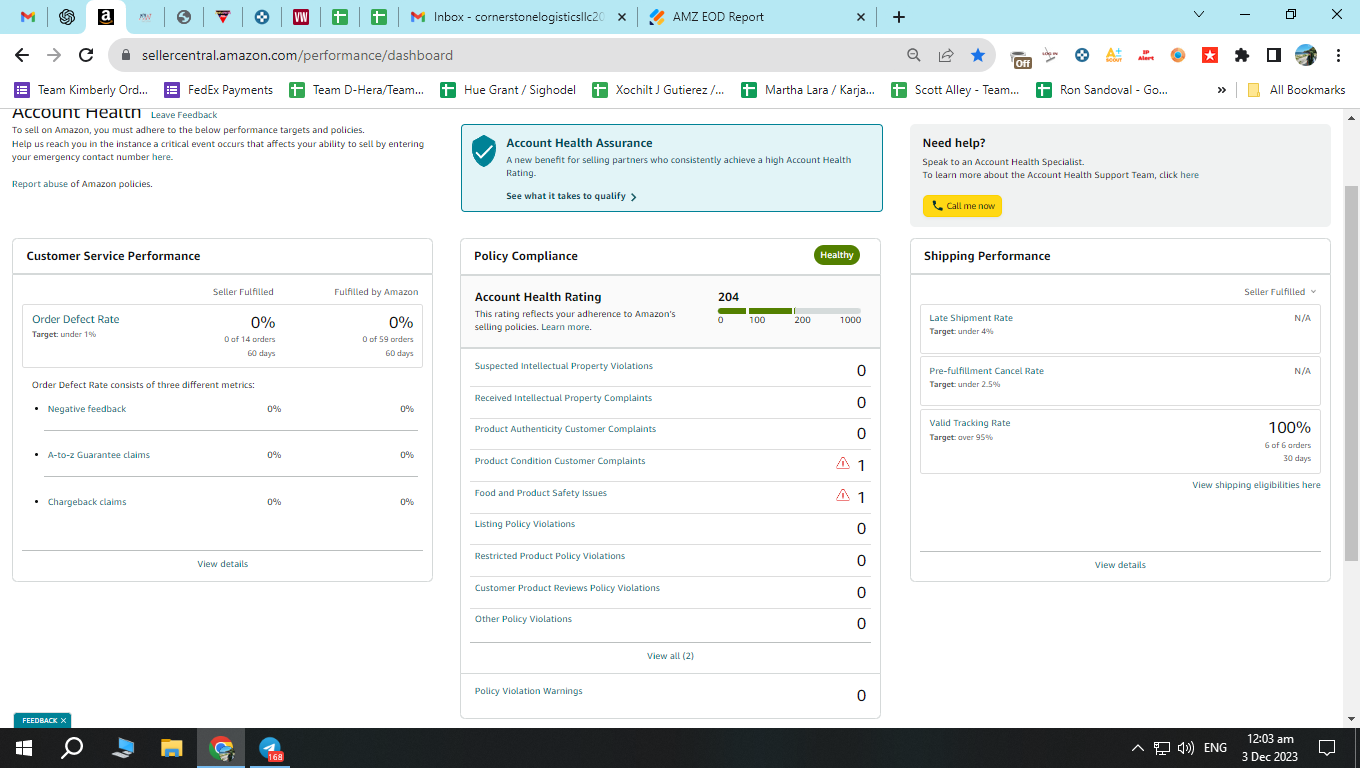The image size is (1360, 768).
Task: Click the Leave Feedback link
Action: pyautogui.click(x=184, y=116)
